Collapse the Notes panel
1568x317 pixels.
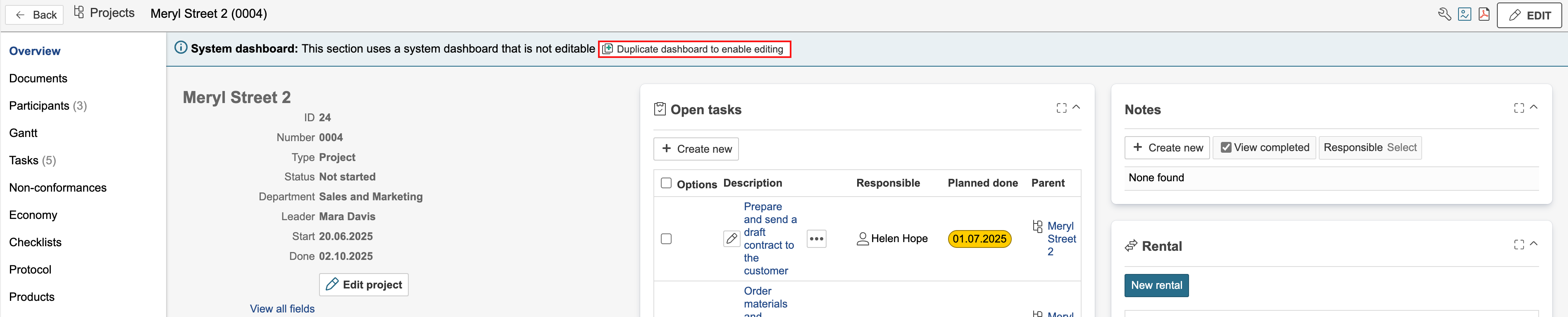(x=1534, y=107)
